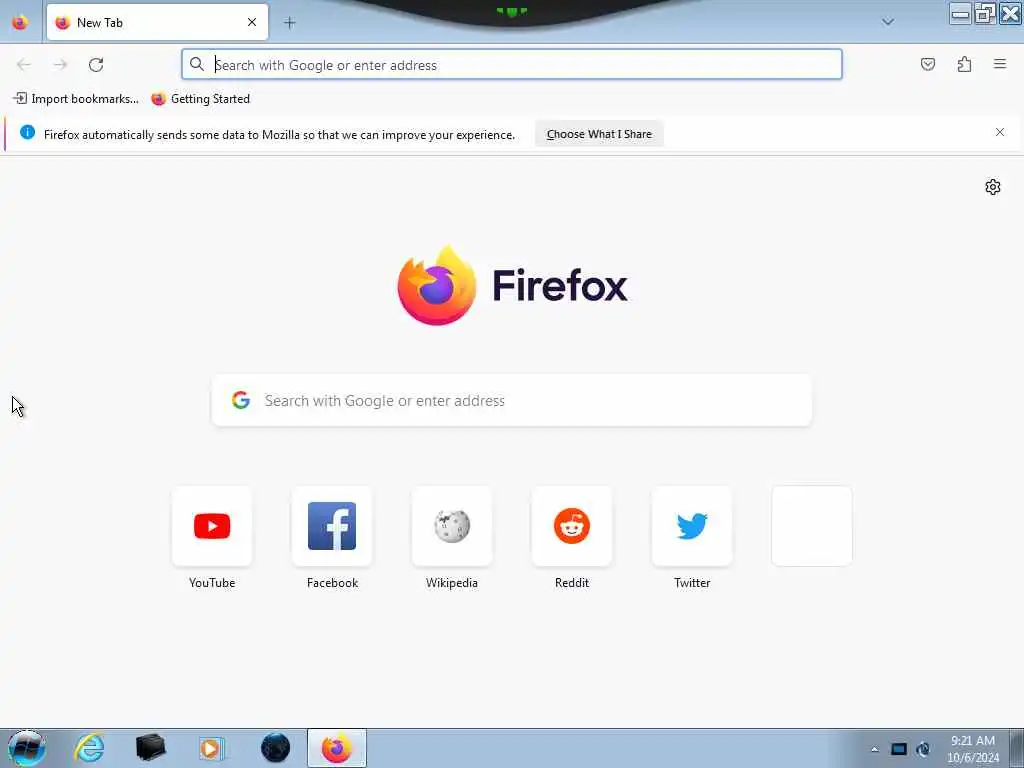Open the Twitter shortcut tile
1024x768 pixels.
tap(692, 526)
